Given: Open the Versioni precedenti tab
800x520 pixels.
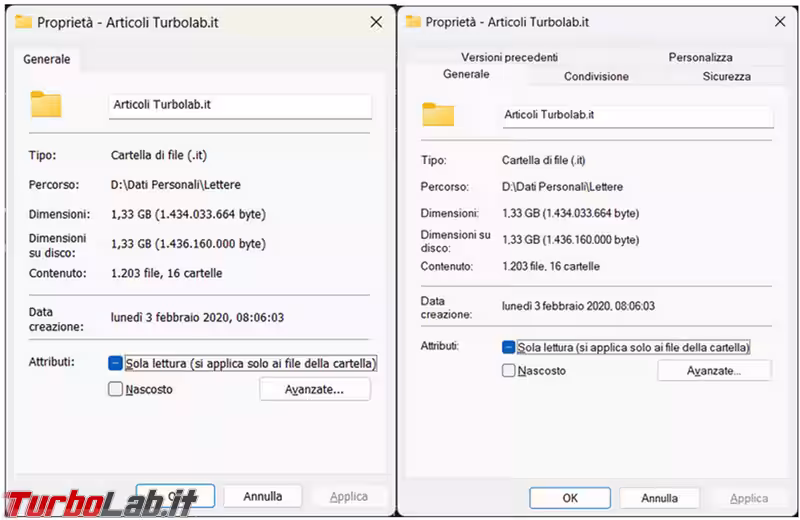Looking at the screenshot, I should [509, 57].
